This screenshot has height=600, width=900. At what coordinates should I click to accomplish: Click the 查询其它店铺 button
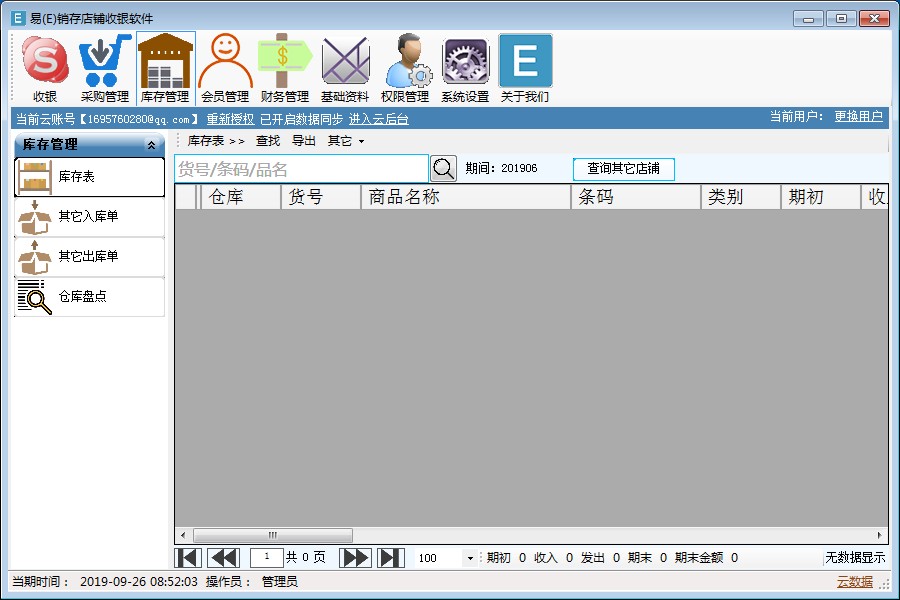[x=623, y=169]
